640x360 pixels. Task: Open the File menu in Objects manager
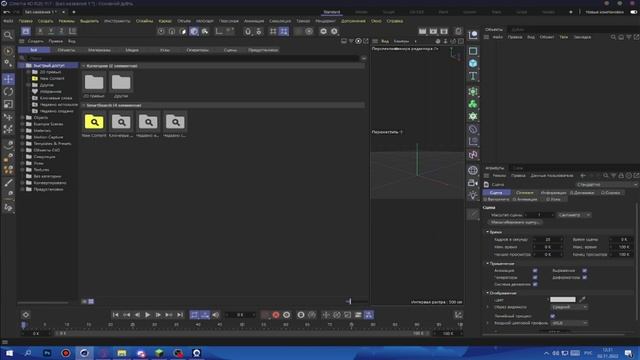pos(498,37)
